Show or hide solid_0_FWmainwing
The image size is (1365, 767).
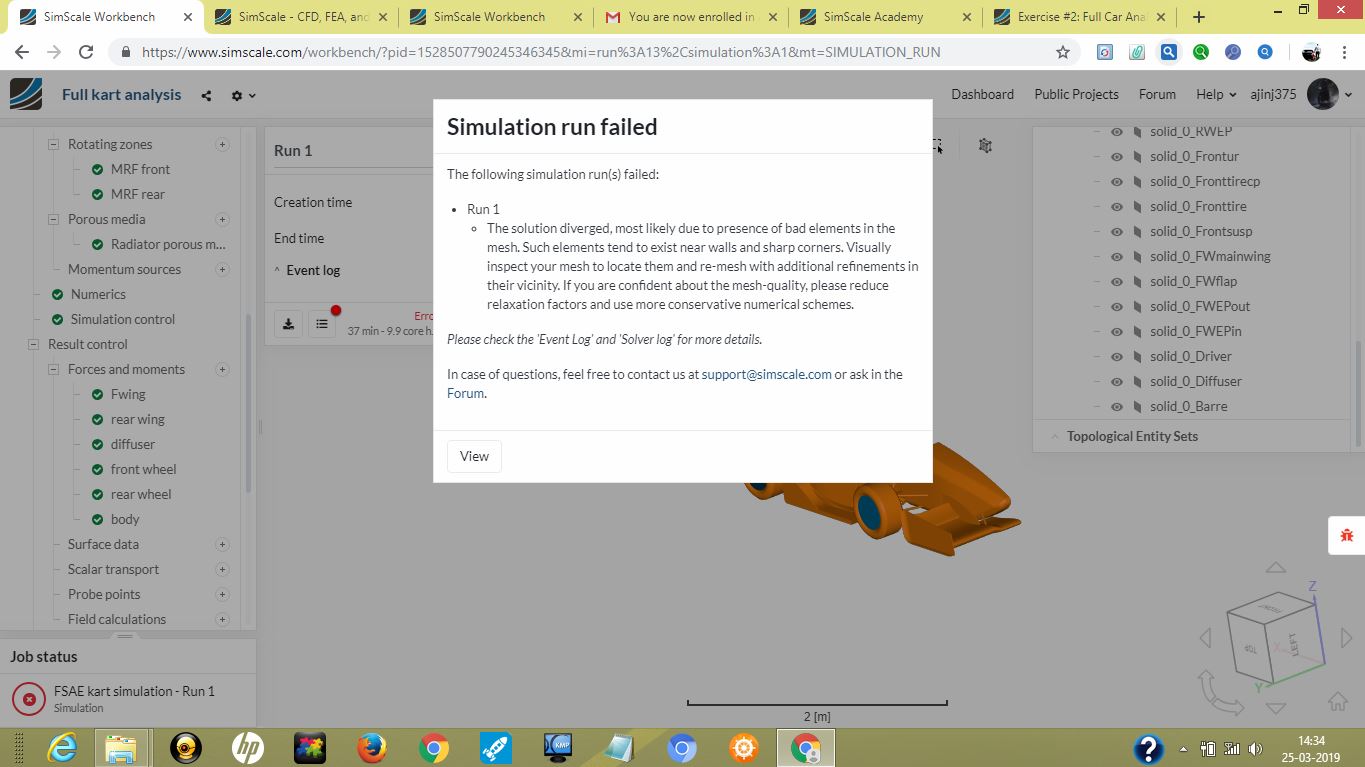coord(1117,256)
